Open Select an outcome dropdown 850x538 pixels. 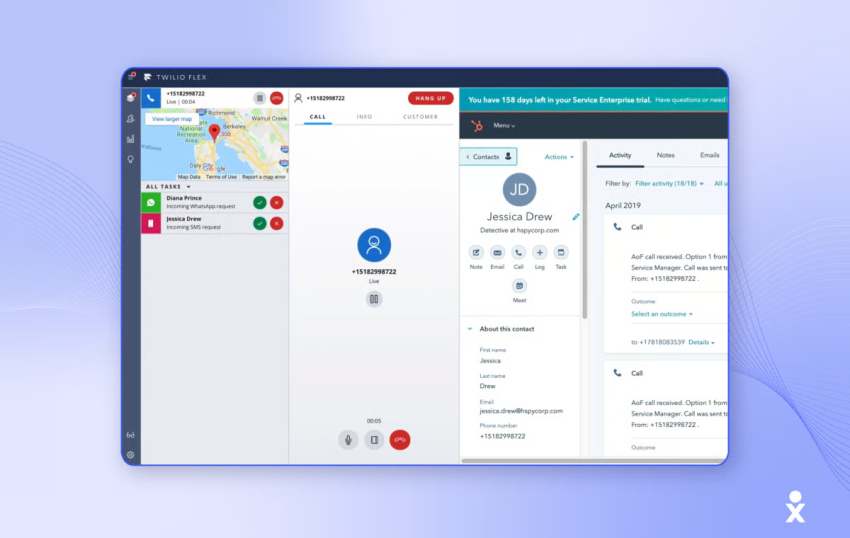(x=662, y=314)
